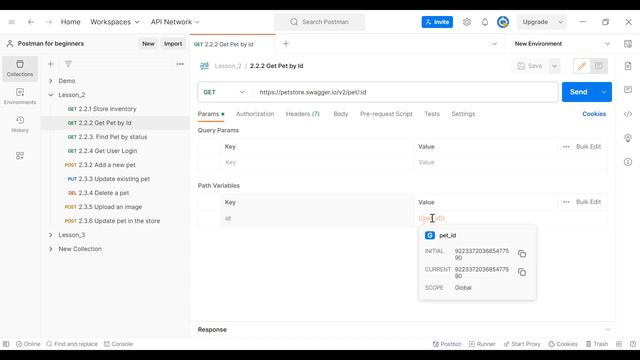Open the user avatar menu
The width and height of the screenshot is (640, 360).
click(x=503, y=22)
